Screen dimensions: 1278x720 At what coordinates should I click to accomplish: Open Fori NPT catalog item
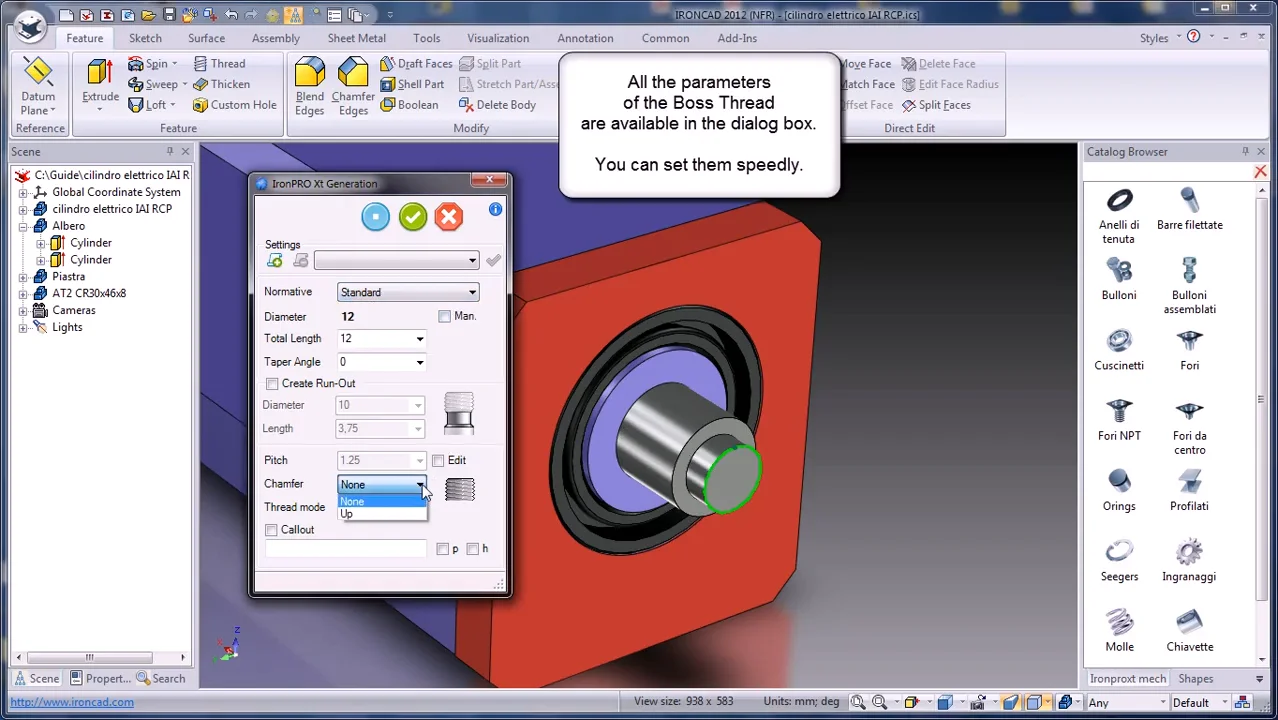1119,420
